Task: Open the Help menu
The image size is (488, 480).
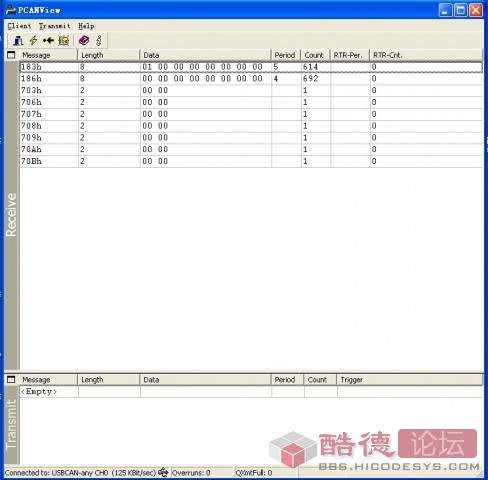Action: tap(86, 26)
